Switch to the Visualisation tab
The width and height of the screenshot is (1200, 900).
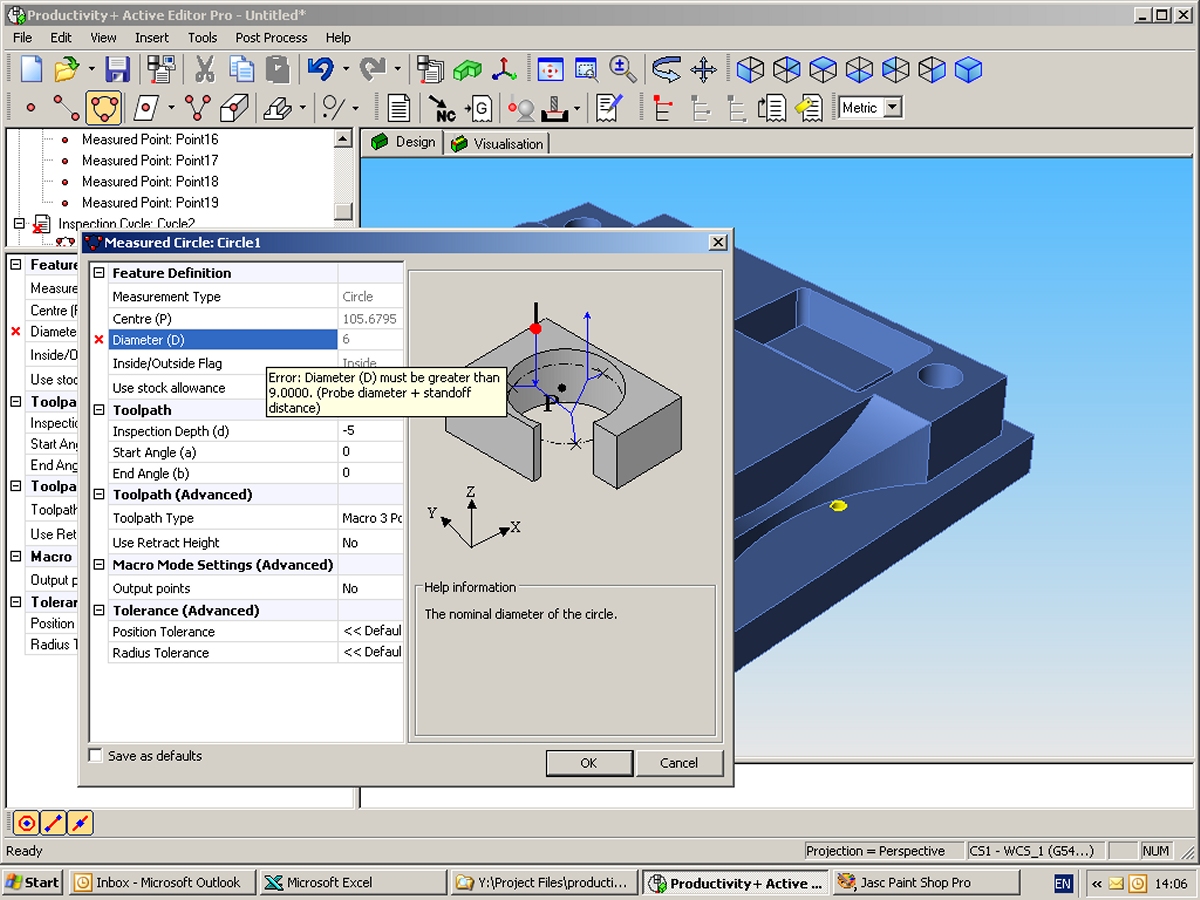coord(498,143)
